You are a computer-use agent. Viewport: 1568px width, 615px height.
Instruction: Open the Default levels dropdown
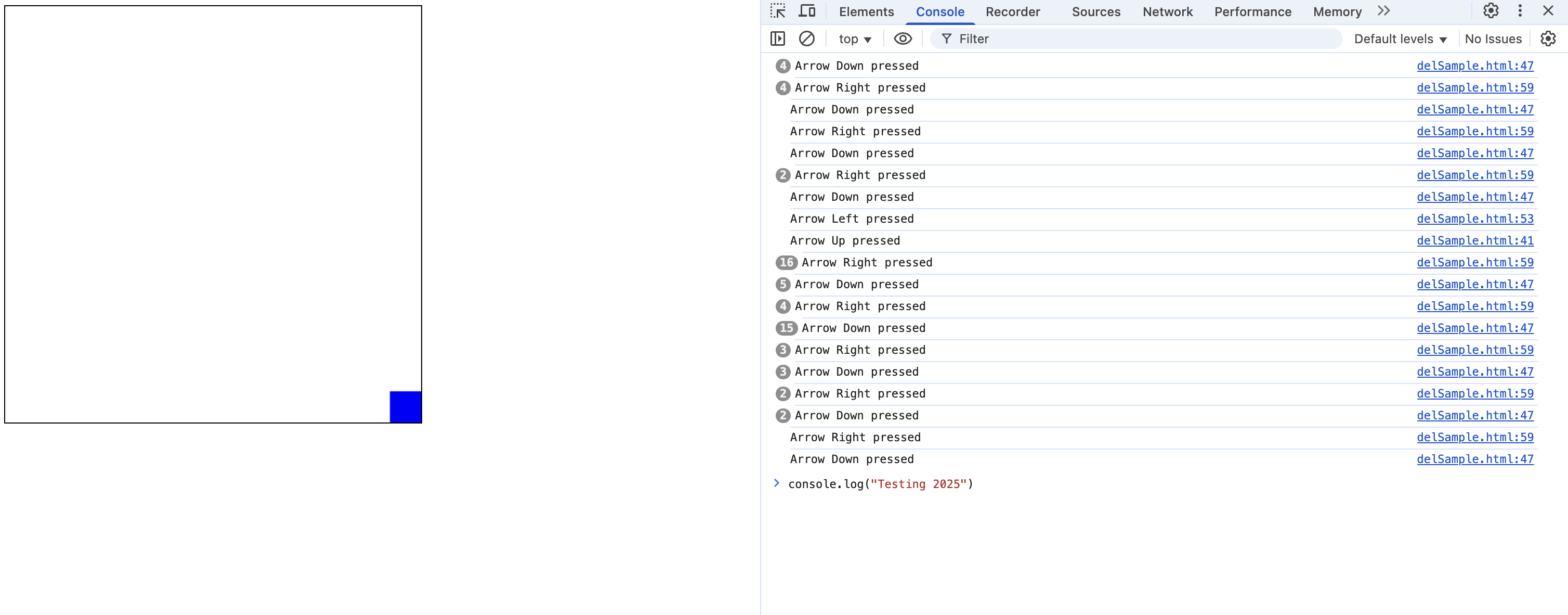(x=1400, y=39)
